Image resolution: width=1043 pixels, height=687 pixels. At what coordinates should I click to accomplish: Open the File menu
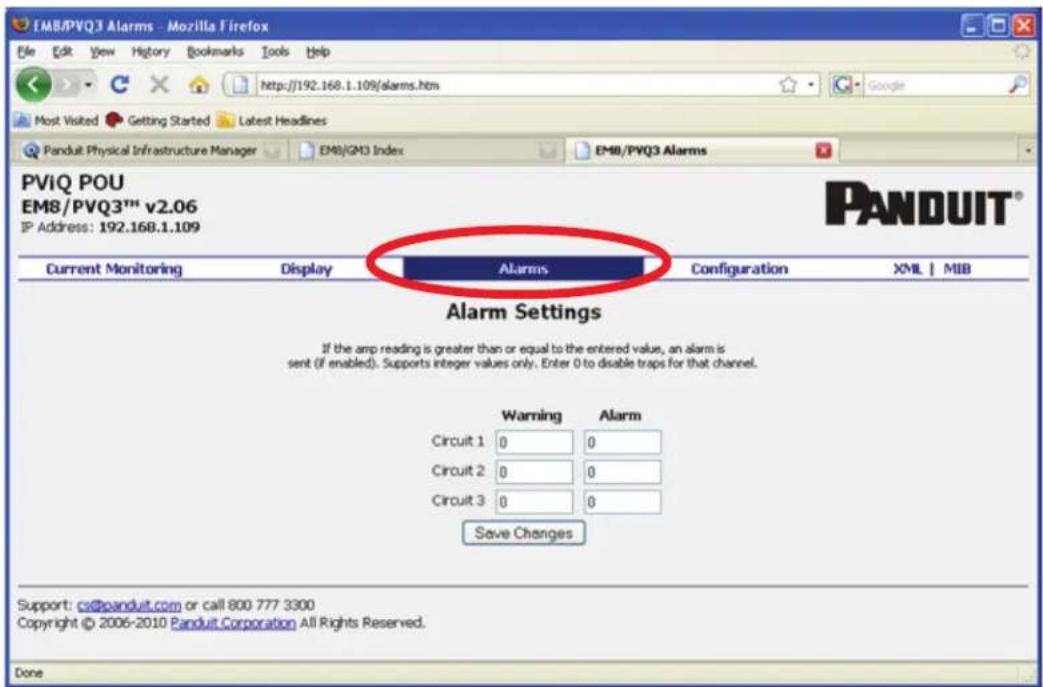pyautogui.click(x=25, y=52)
